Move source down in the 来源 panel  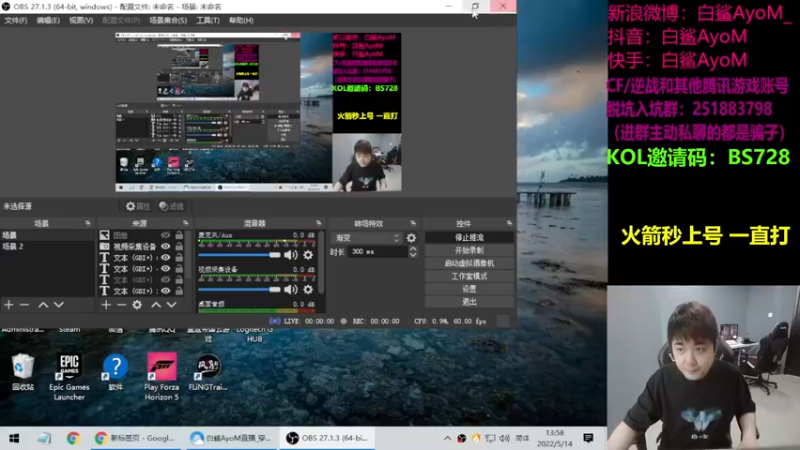pyautogui.click(x=172, y=305)
